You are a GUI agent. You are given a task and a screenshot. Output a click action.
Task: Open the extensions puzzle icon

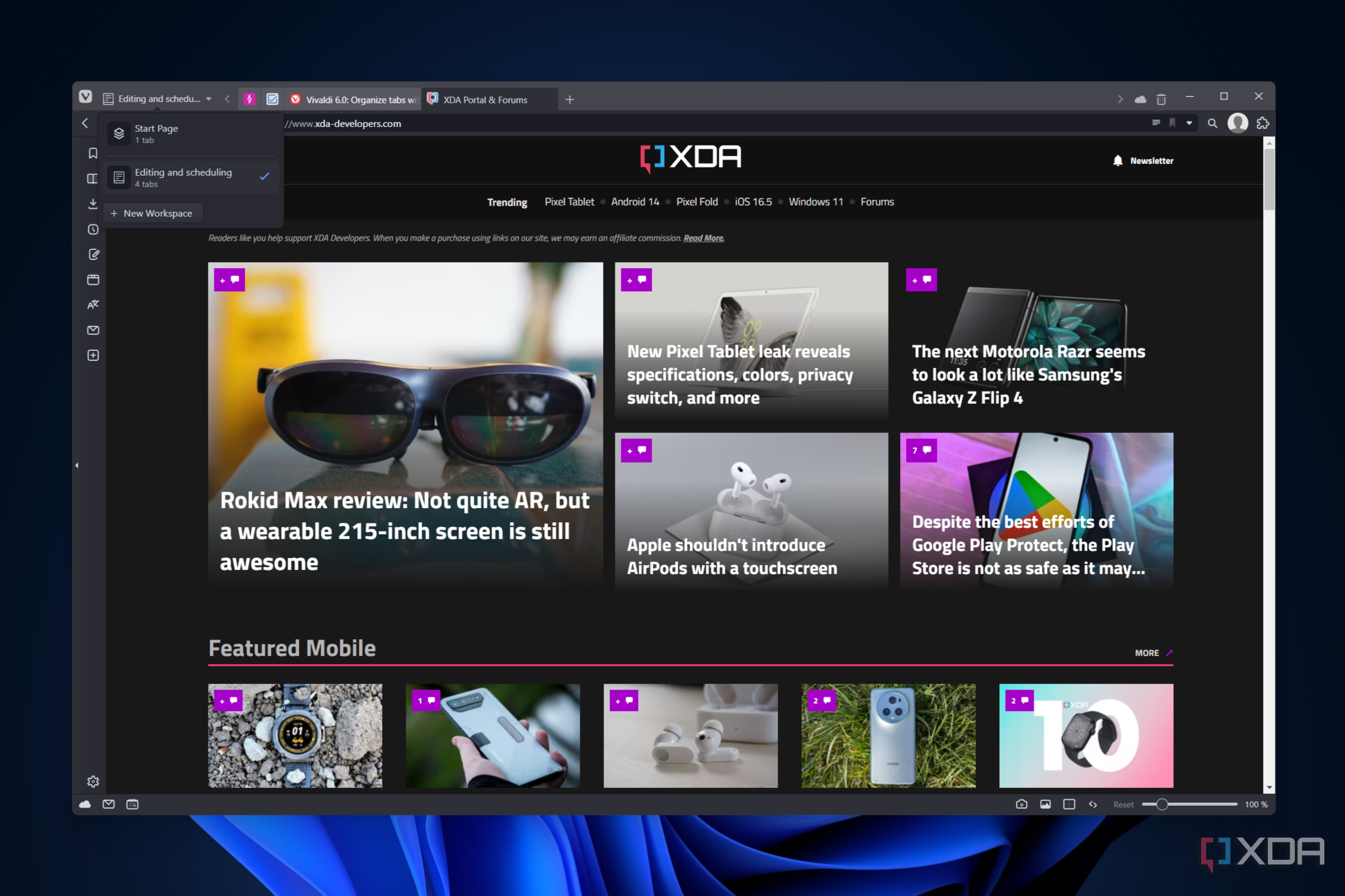(1262, 123)
